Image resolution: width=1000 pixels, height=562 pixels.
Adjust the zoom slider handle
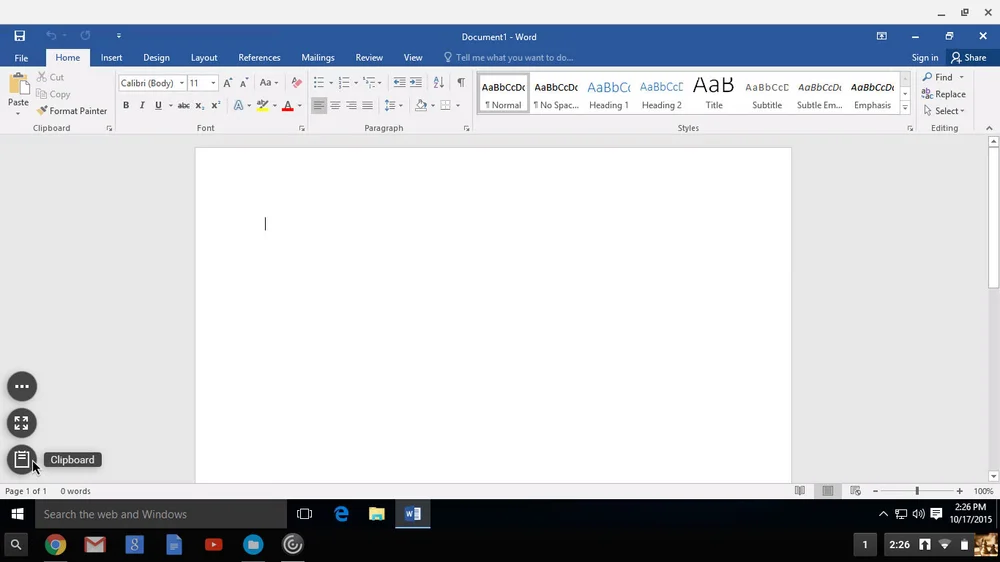[x=917, y=491]
